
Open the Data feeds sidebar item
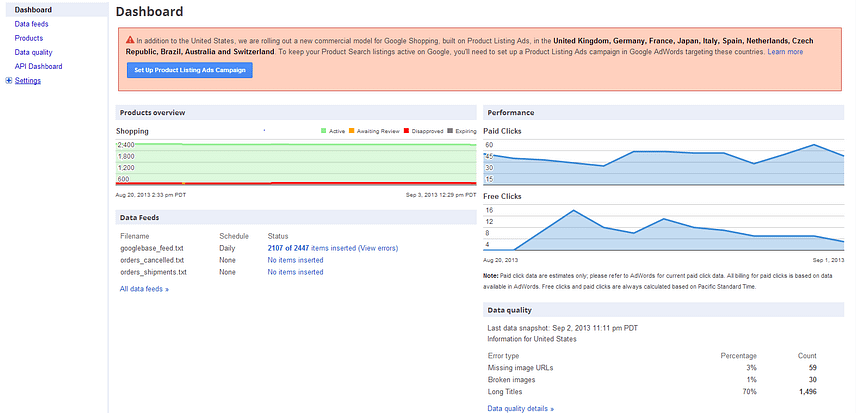coord(31,23)
